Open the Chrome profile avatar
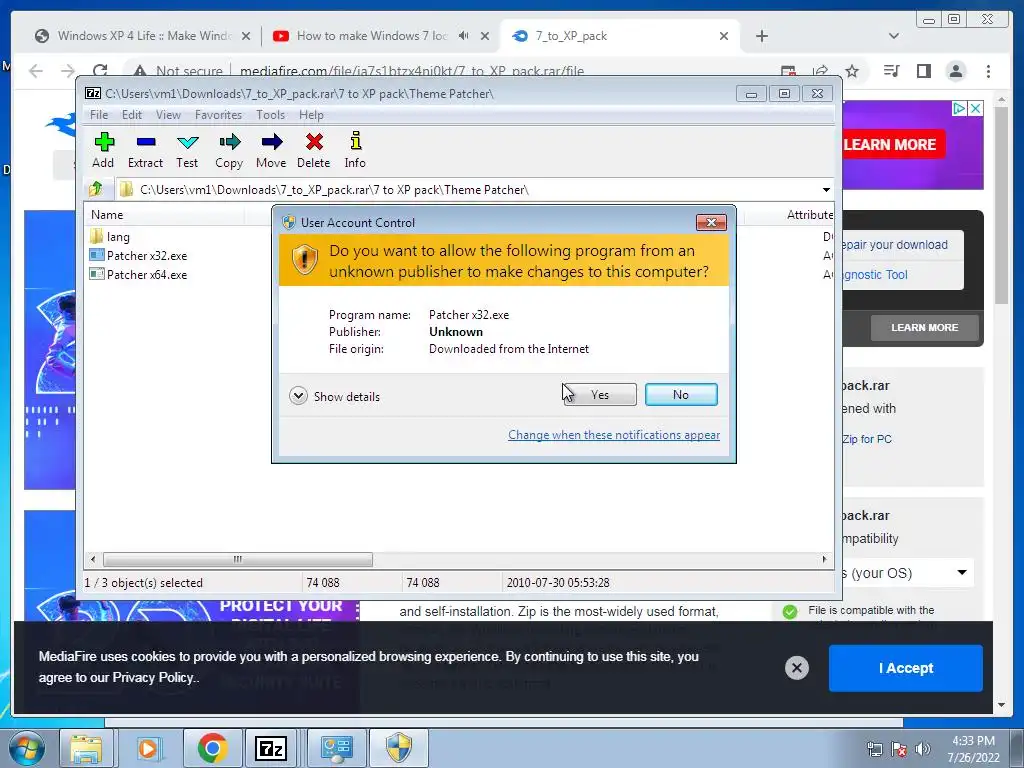 (x=955, y=71)
